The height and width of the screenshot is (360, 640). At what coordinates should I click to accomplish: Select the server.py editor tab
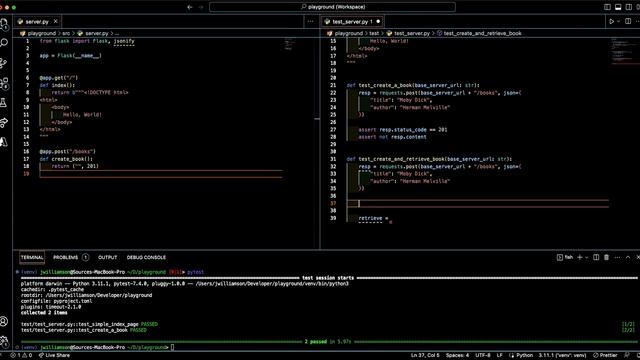point(37,21)
